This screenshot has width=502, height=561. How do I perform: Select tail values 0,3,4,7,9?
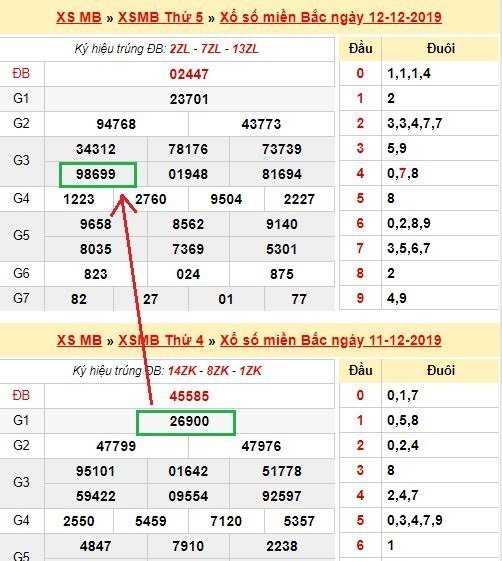[415, 521]
